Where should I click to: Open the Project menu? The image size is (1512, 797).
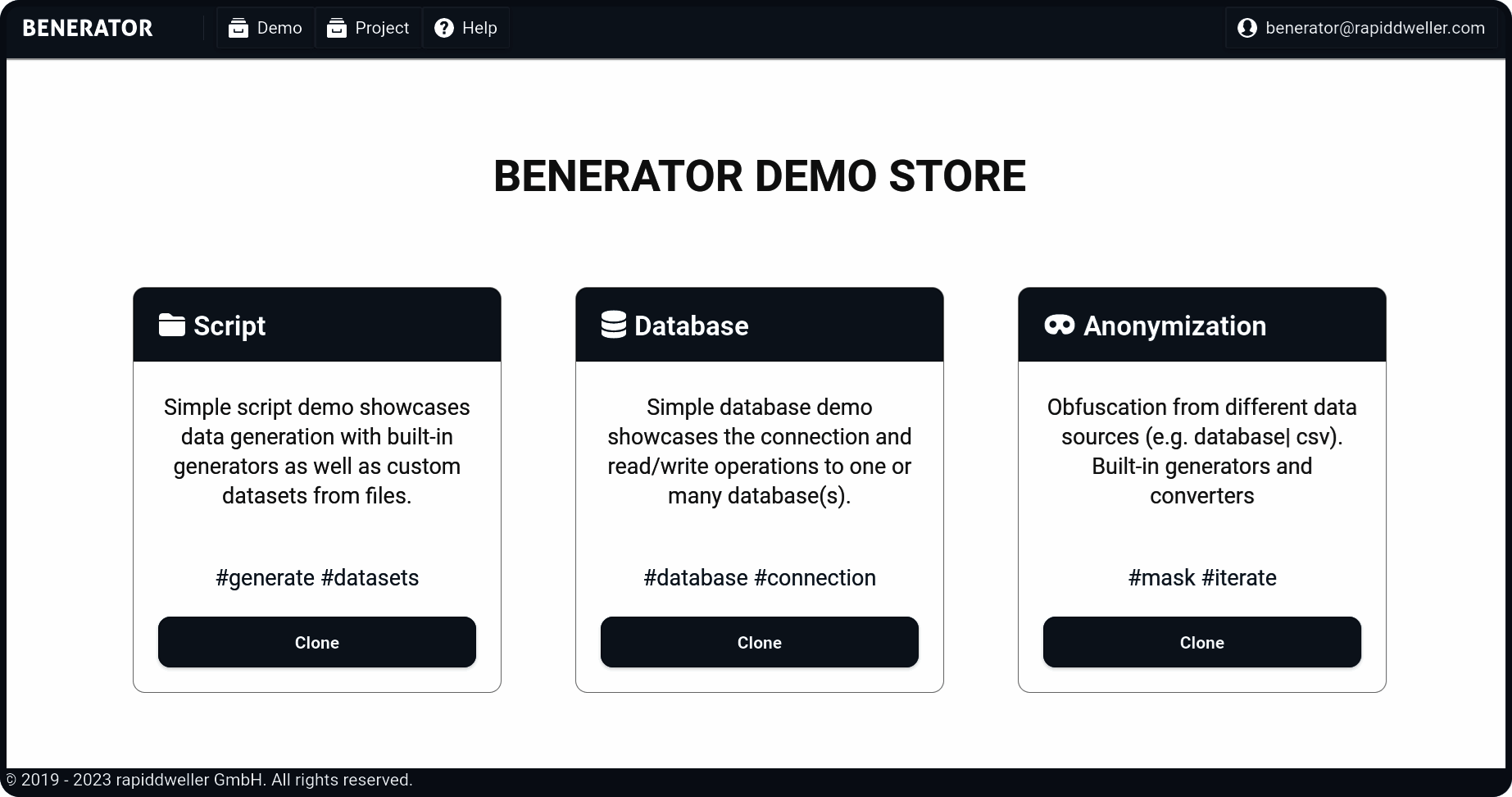pos(369,28)
